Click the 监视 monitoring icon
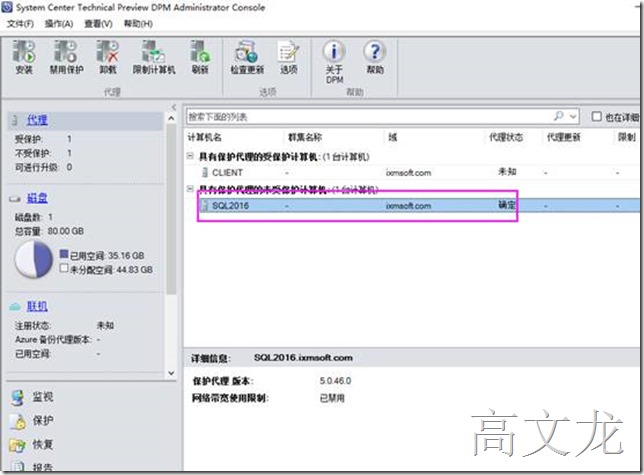644x475 pixels. (x=17, y=397)
